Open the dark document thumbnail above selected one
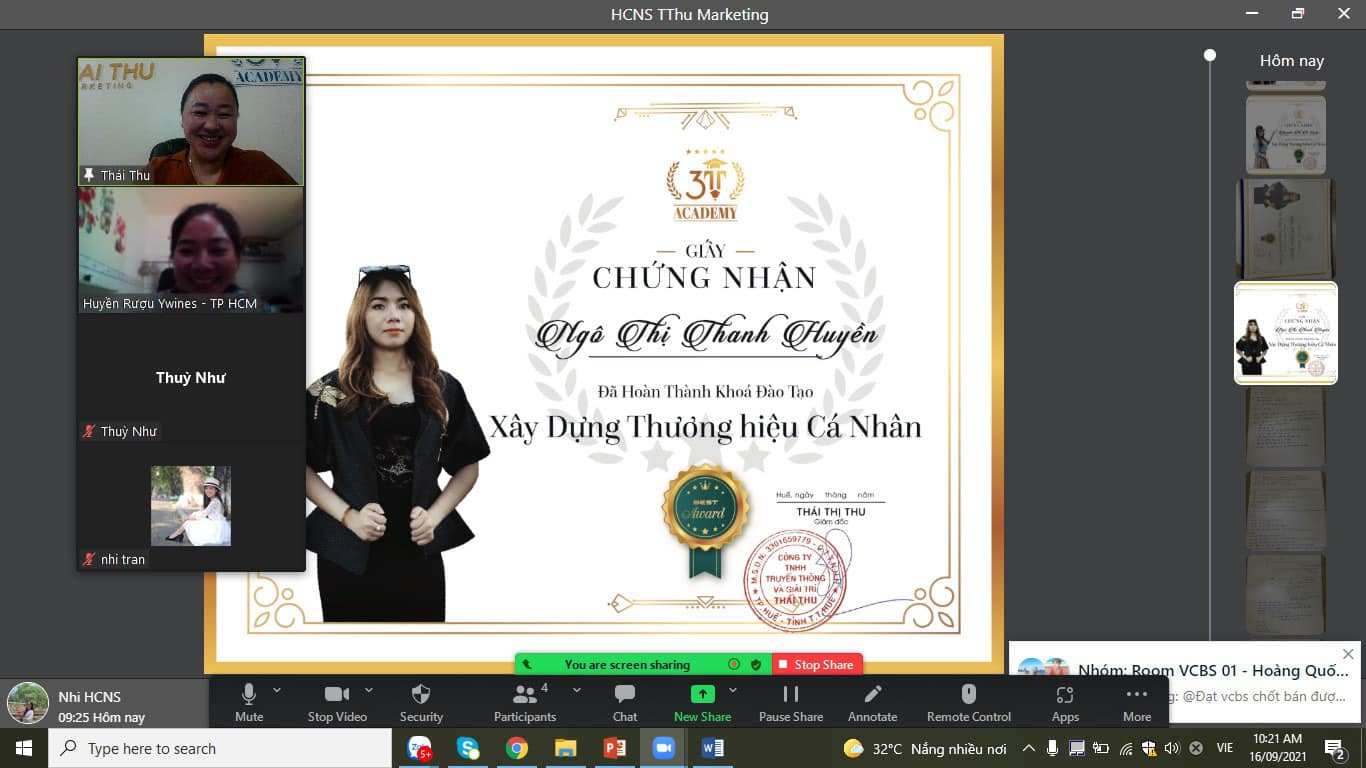 1286,229
